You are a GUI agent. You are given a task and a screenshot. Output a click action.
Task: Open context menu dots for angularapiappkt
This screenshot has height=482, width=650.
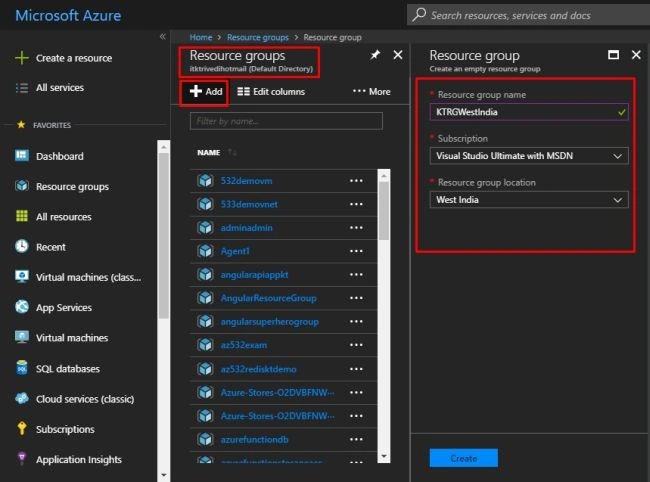click(356, 275)
